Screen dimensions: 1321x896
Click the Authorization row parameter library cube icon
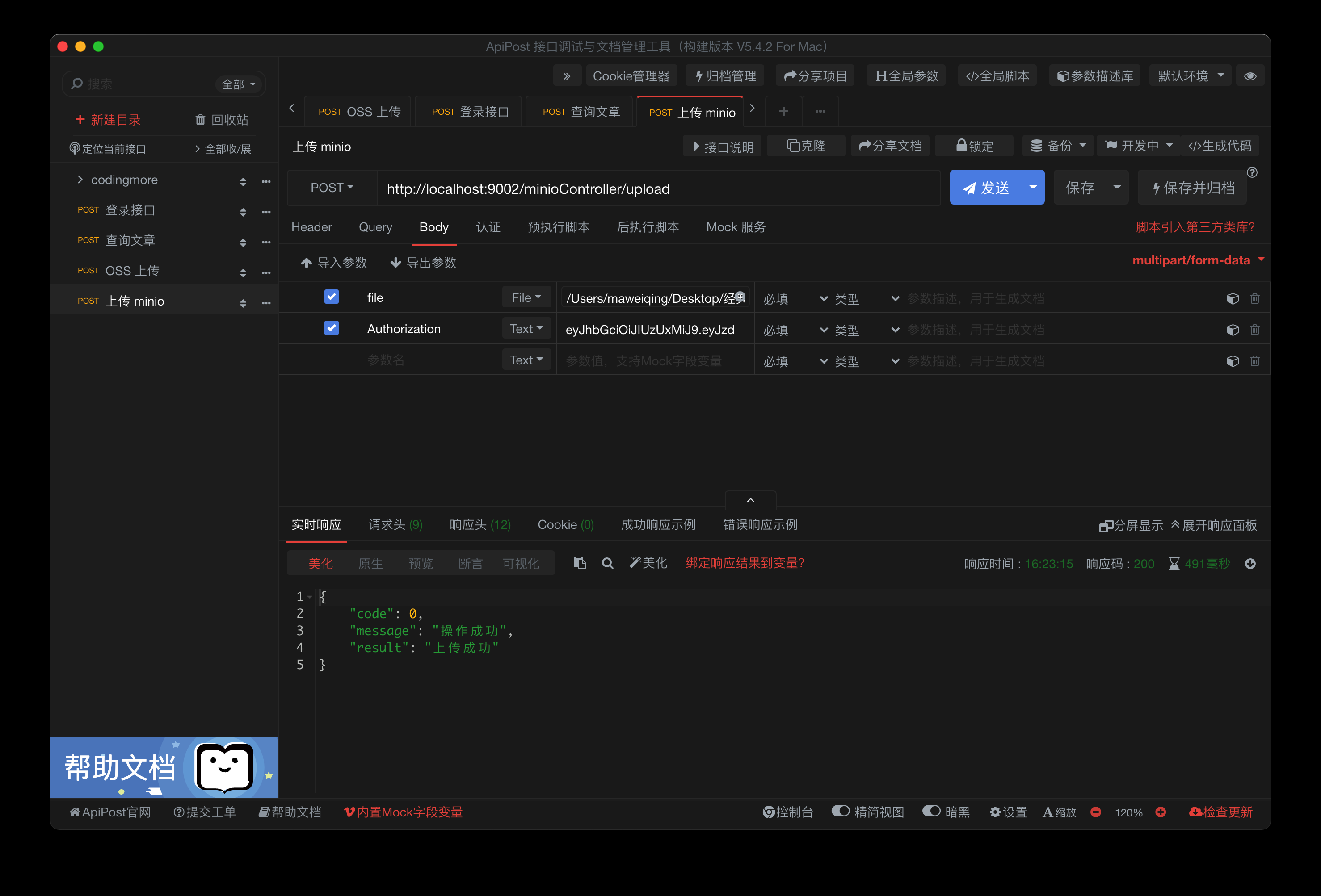tap(1233, 330)
